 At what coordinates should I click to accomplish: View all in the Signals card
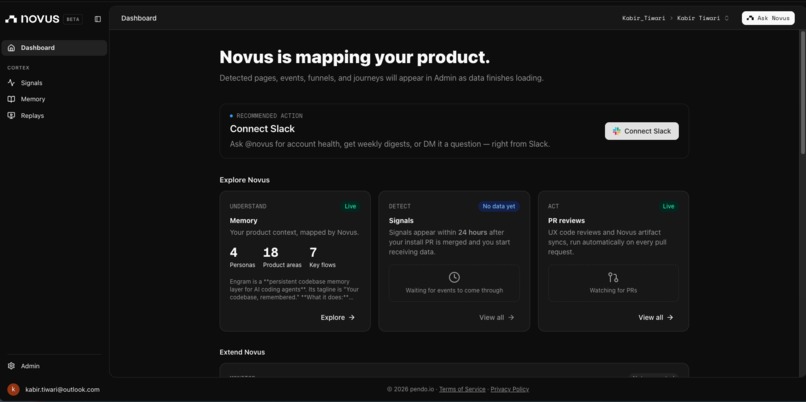click(x=497, y=318)
